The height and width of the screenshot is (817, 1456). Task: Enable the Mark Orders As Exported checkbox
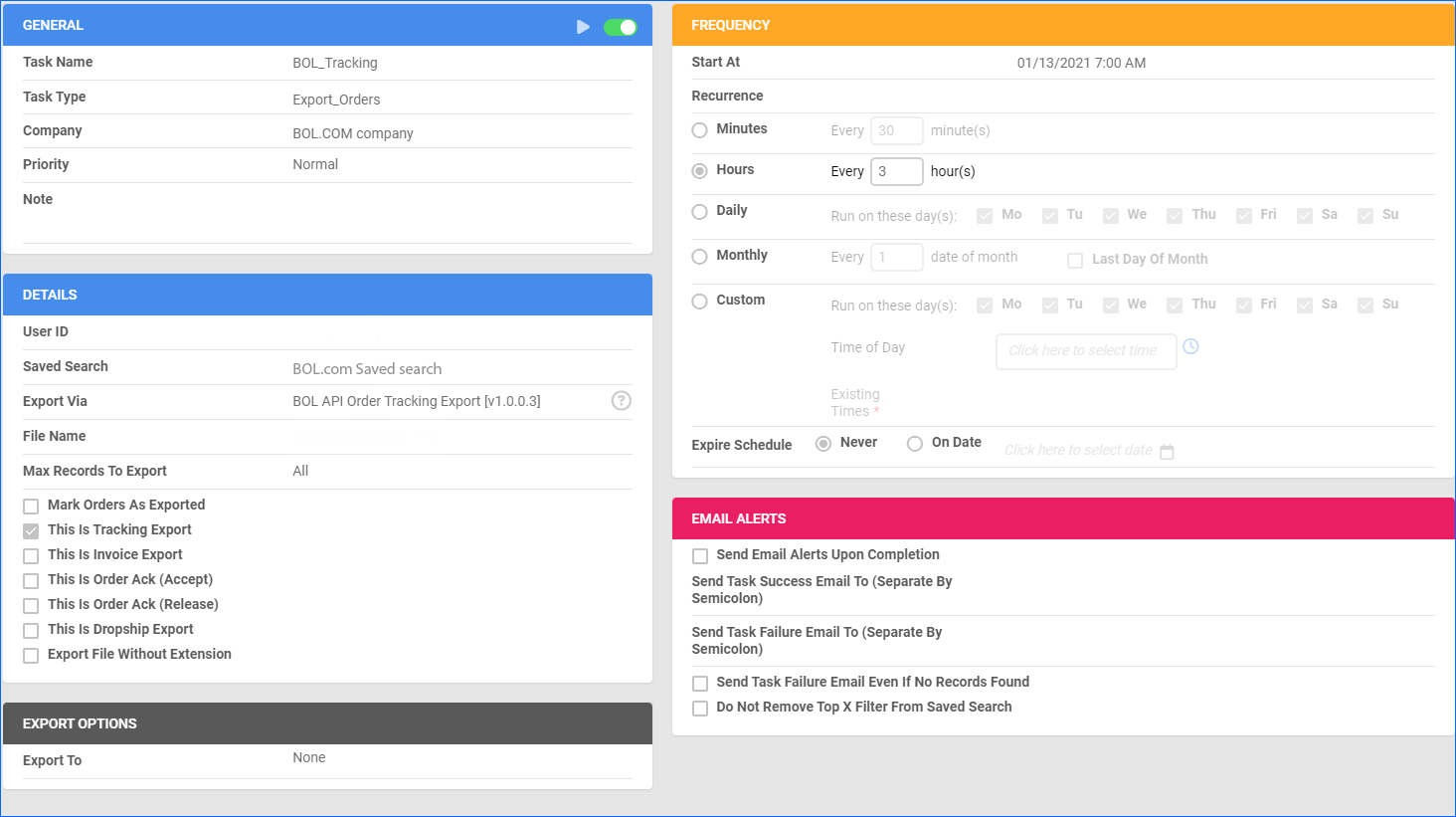(x=30, y=505)
